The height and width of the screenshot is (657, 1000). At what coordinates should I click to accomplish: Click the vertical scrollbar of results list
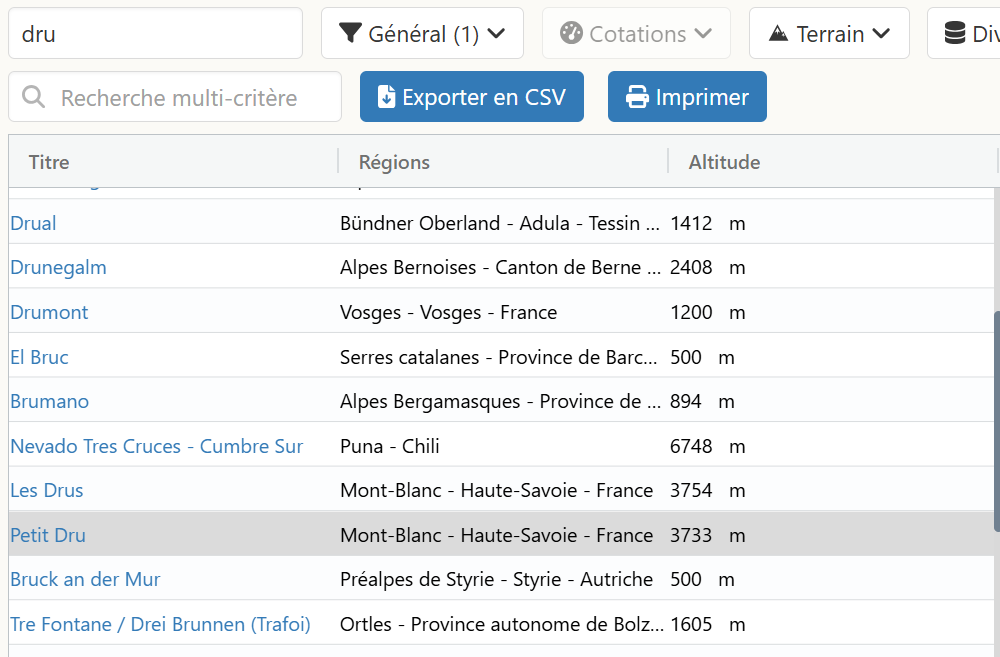(997, 421)
